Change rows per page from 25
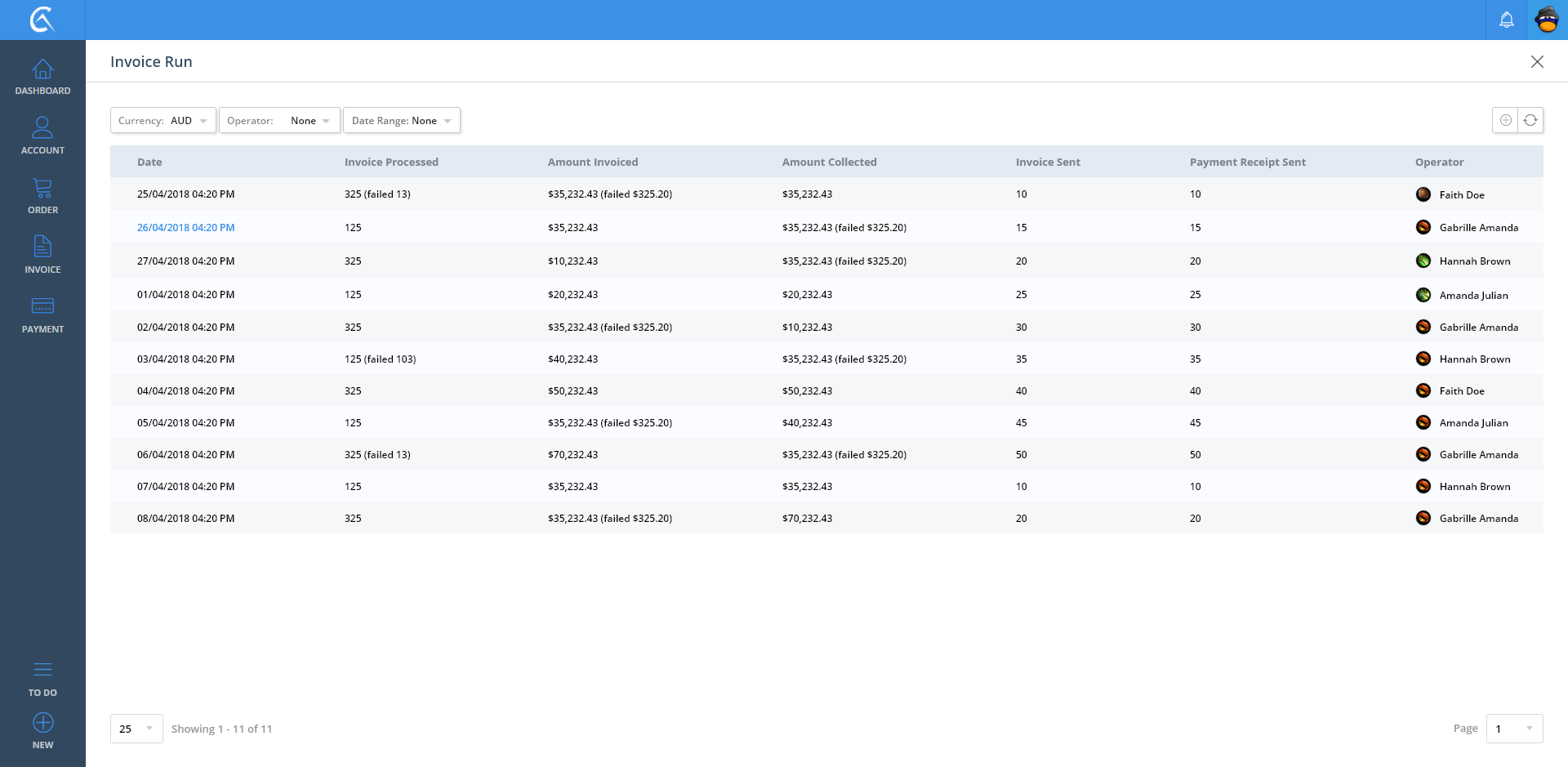 tap(136, 729)
